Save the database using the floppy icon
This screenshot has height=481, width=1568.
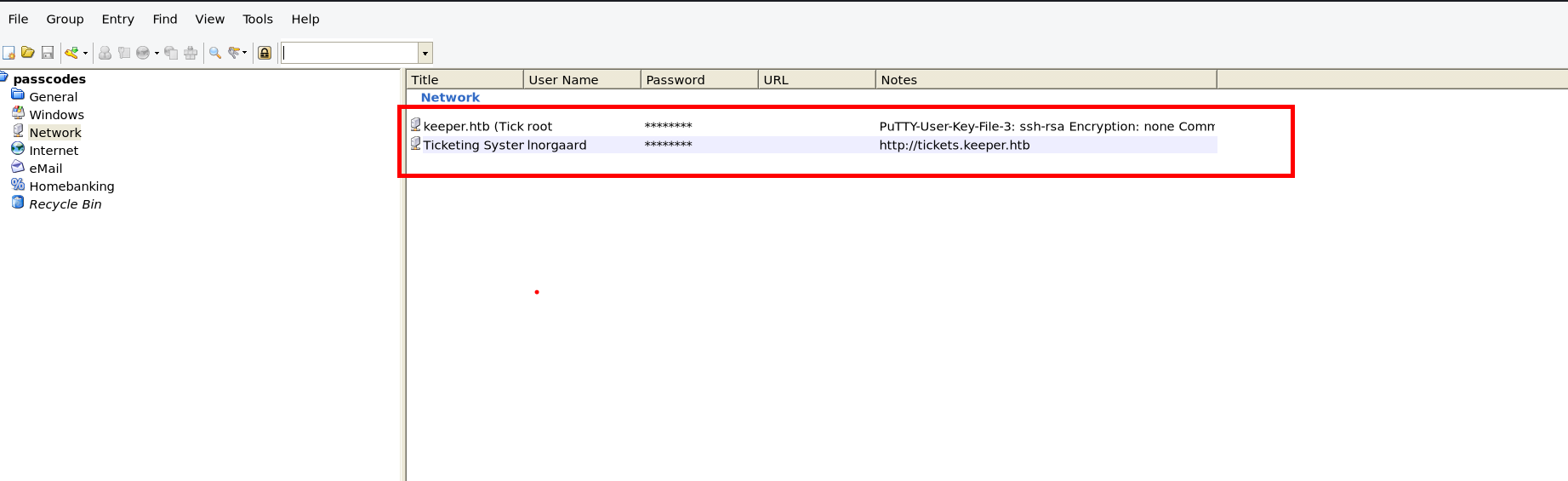coord(48,53)
